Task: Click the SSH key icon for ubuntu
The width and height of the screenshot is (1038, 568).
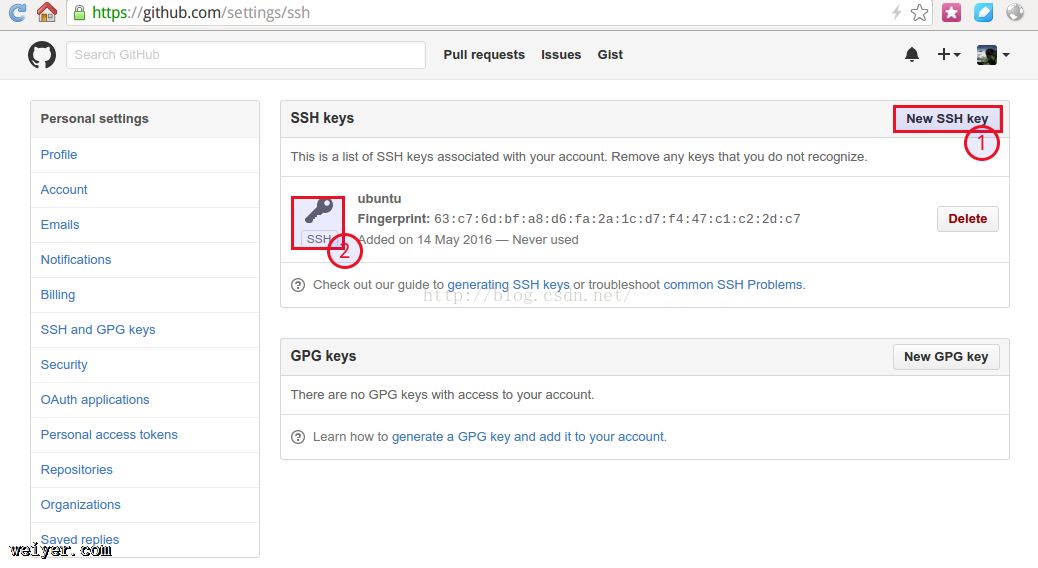Action: pyautogui.click(x=319, y=215)
